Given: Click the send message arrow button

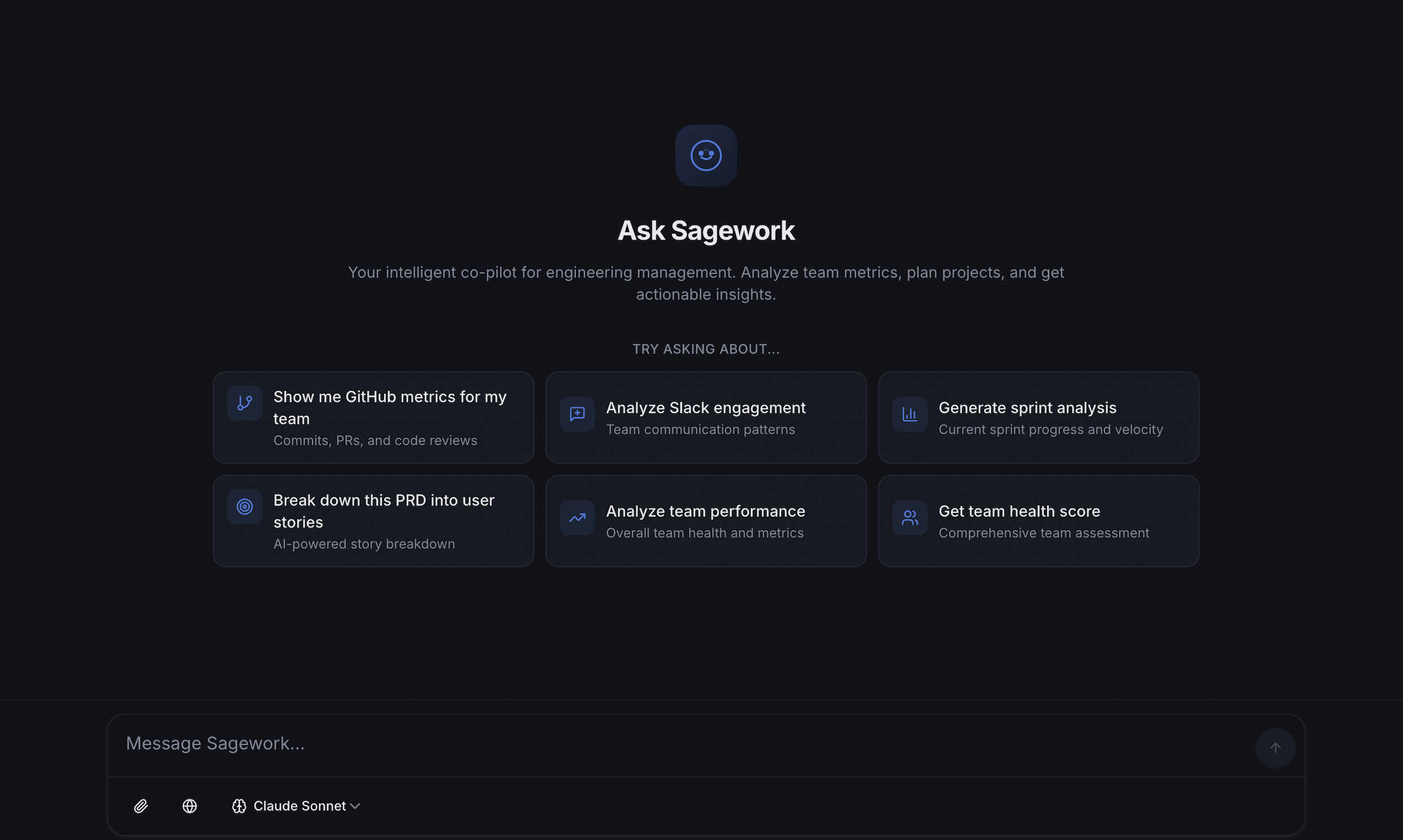Looking at the screenshot, I should [1275, 748].
